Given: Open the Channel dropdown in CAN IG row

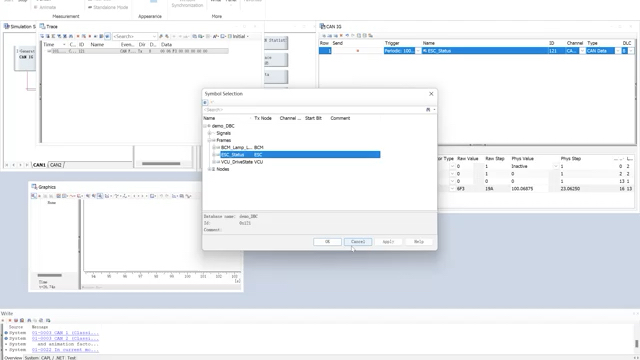Looking at the screenshot, I should [582, 51].
